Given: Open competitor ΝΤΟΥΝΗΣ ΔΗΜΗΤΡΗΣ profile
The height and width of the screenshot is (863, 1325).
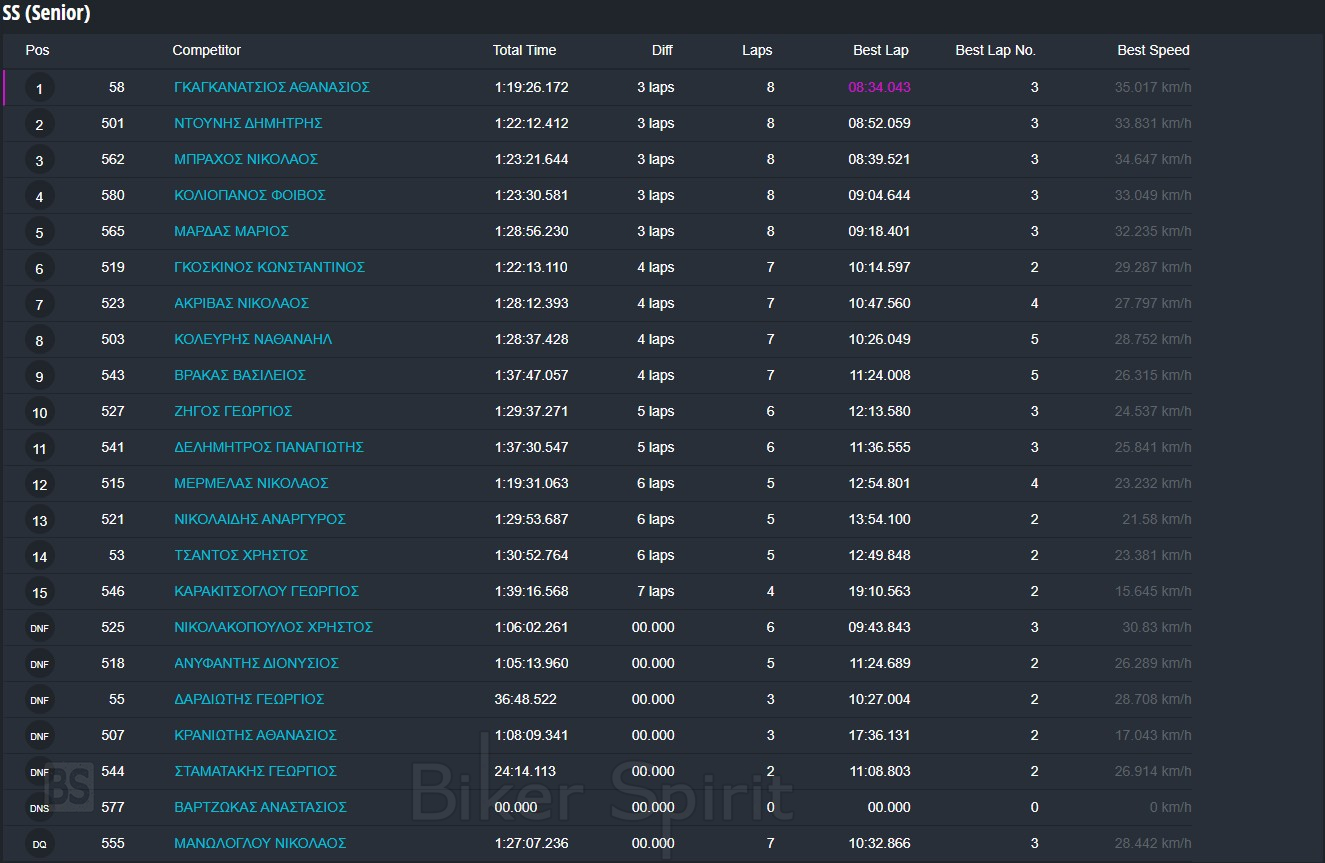Looking at the screenshot, I should tap(247, 123).
